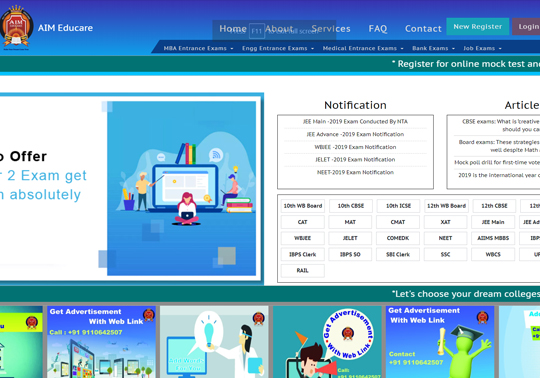This screenshot has height=378, width=540.
Task: Select the 10th WB Board button
Action: click(303, 206)
